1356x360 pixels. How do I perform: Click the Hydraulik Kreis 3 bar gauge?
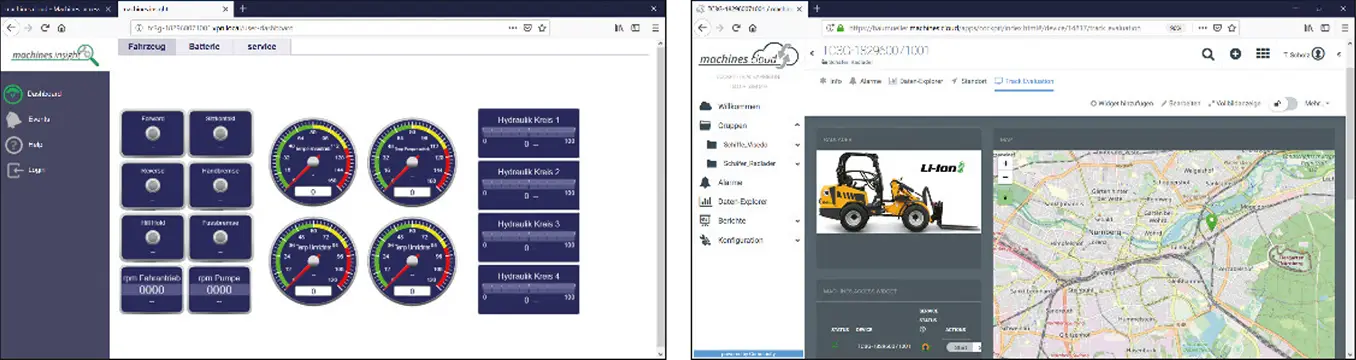pyautogui.click(x=529, y=237)
